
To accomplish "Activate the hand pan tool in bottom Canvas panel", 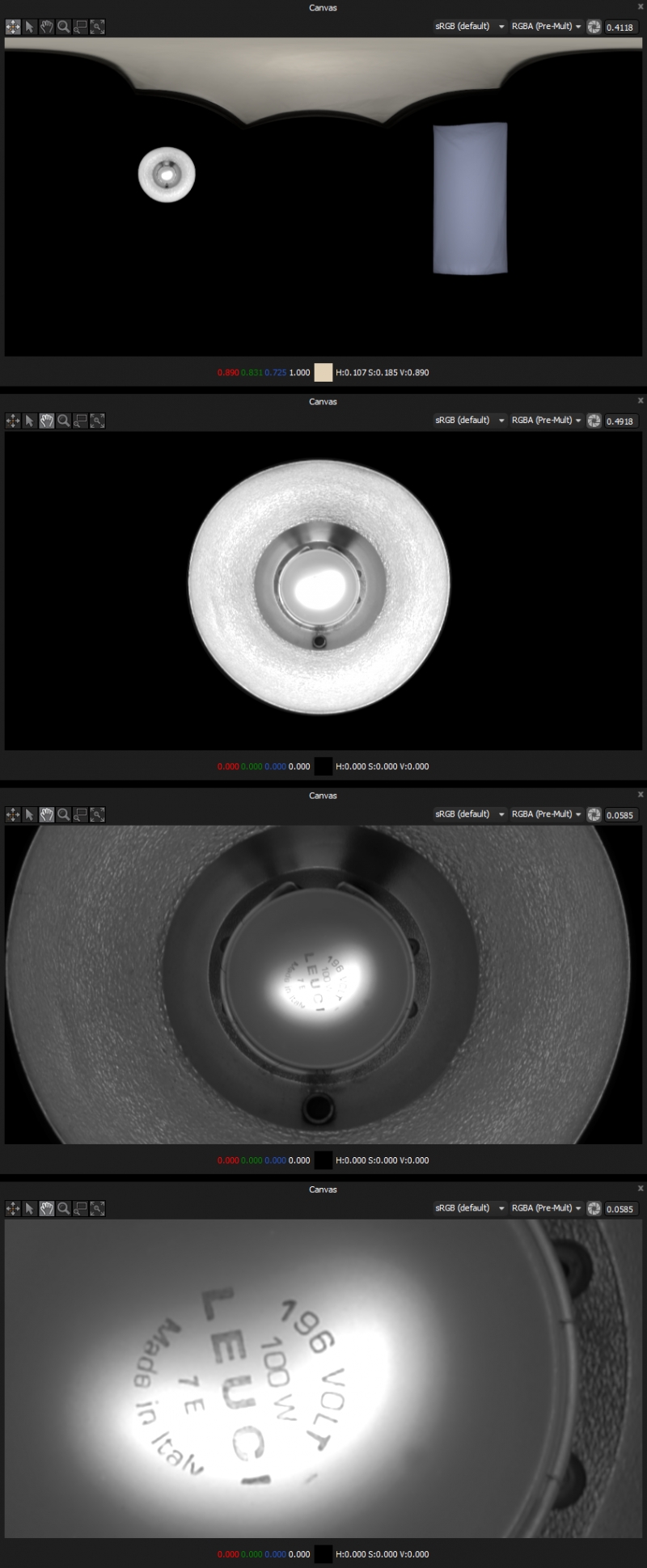I will click(47, 1208).
